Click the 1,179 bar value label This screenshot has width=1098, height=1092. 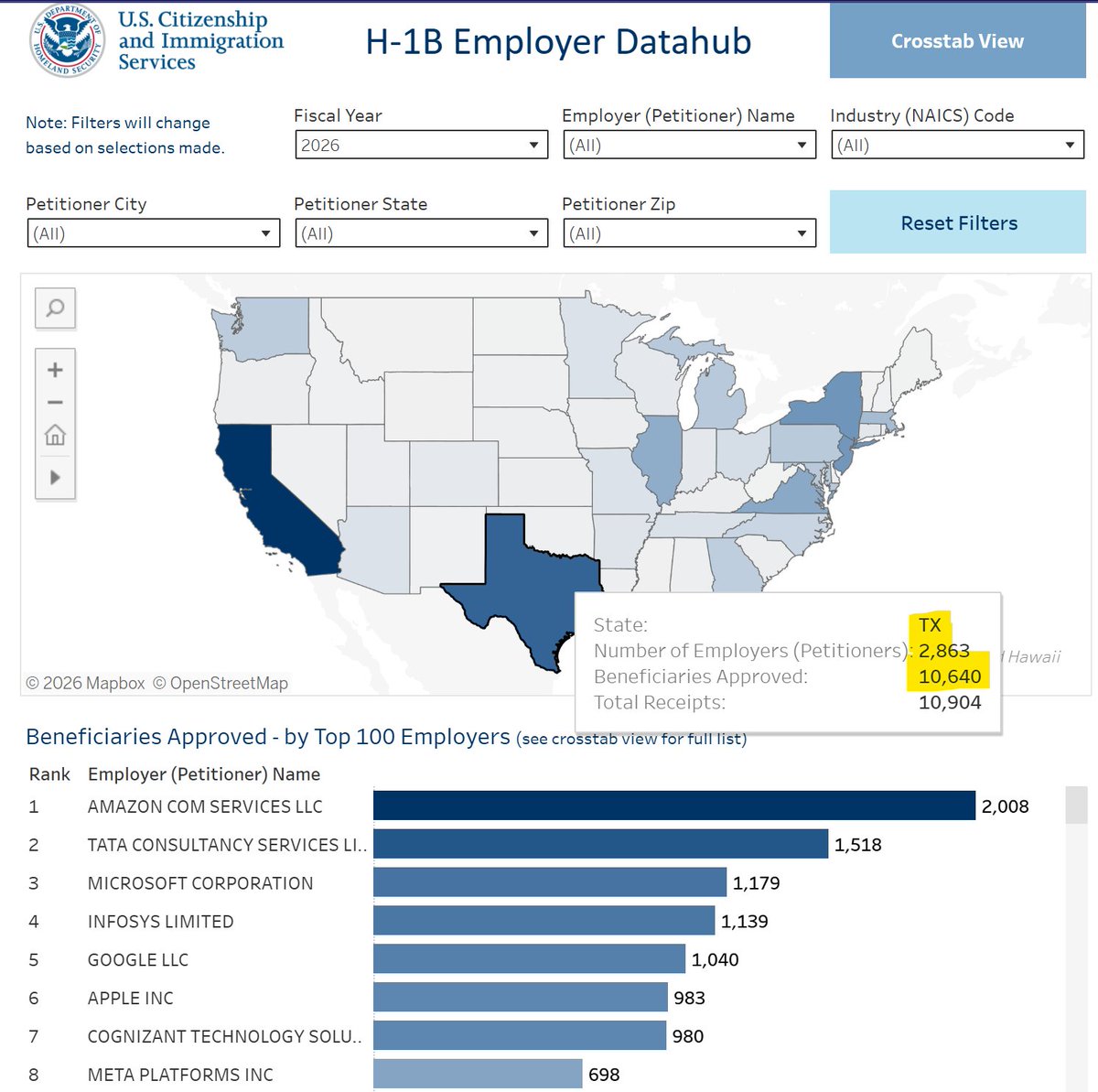coord(757,883)
